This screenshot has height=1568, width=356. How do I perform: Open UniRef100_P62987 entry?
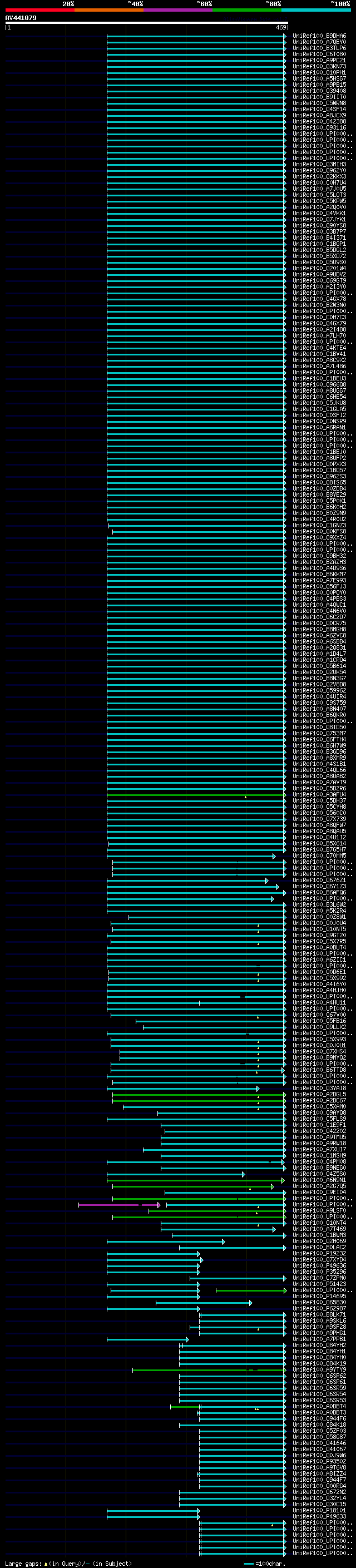pyautogui.click(x=319, y=1308)
